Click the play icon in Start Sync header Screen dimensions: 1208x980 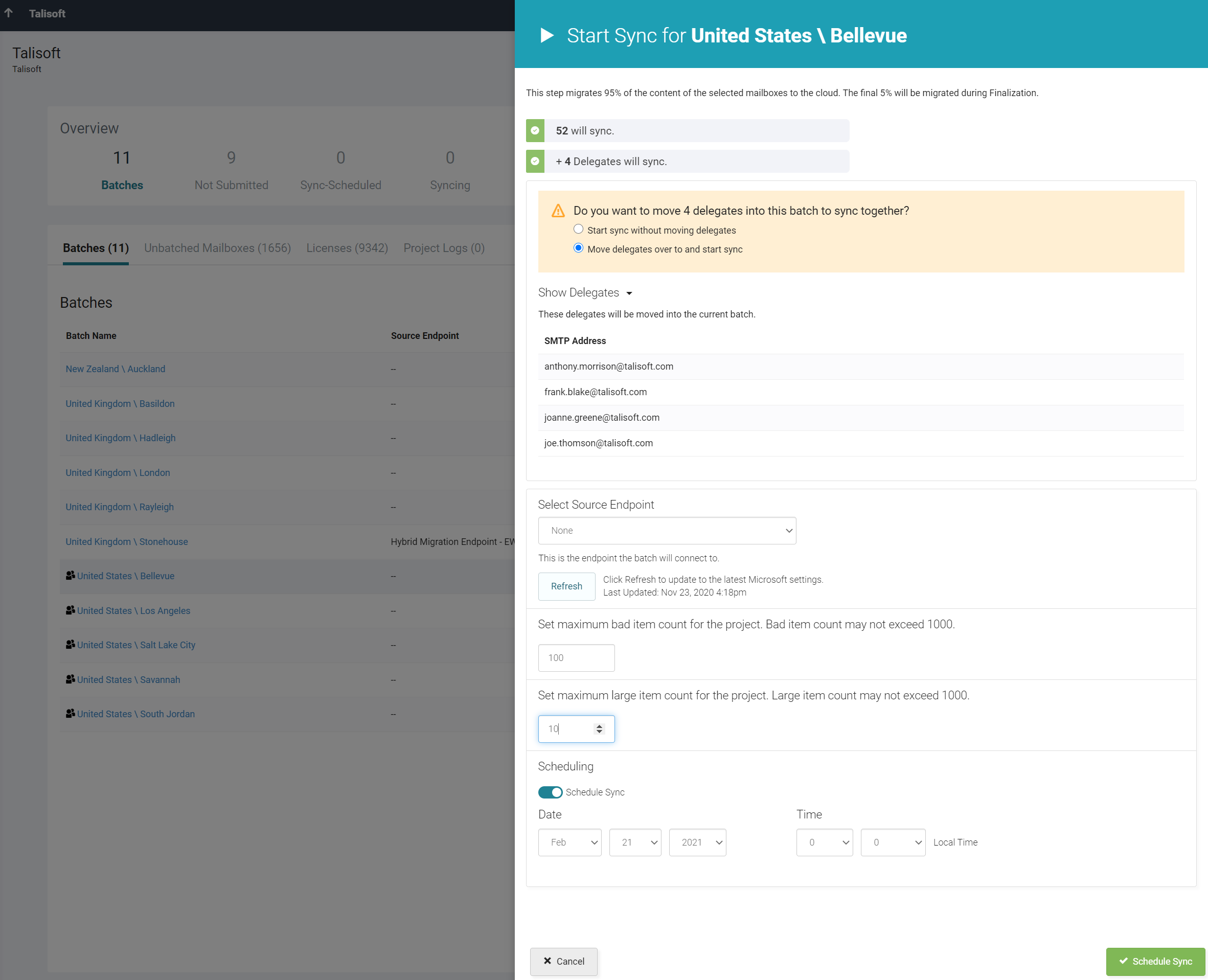546,36
